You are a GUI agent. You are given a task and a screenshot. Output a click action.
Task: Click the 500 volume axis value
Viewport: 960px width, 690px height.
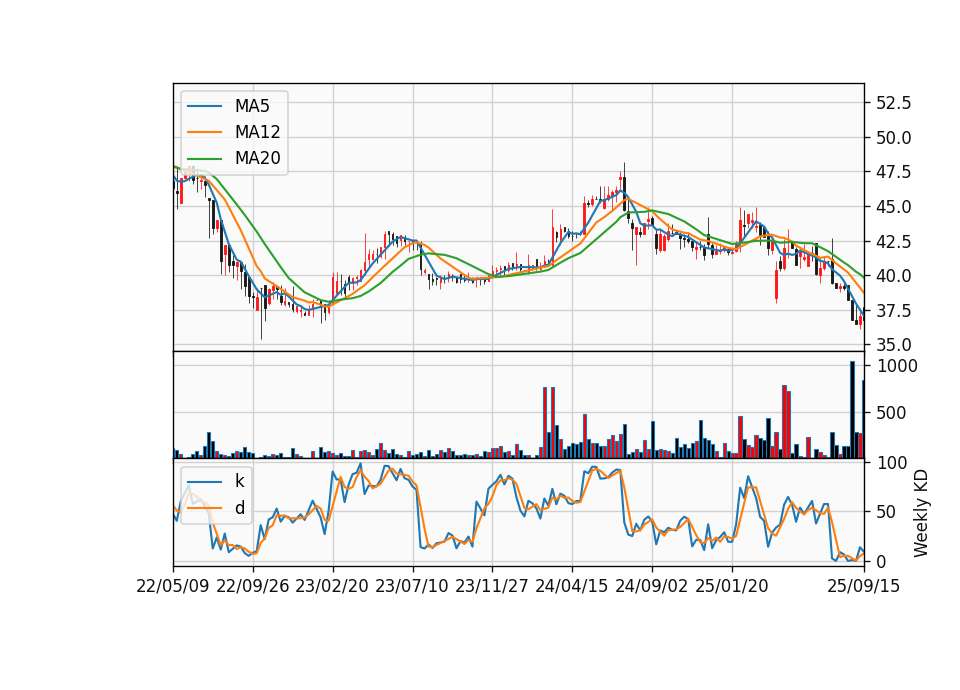pos(891,413)
